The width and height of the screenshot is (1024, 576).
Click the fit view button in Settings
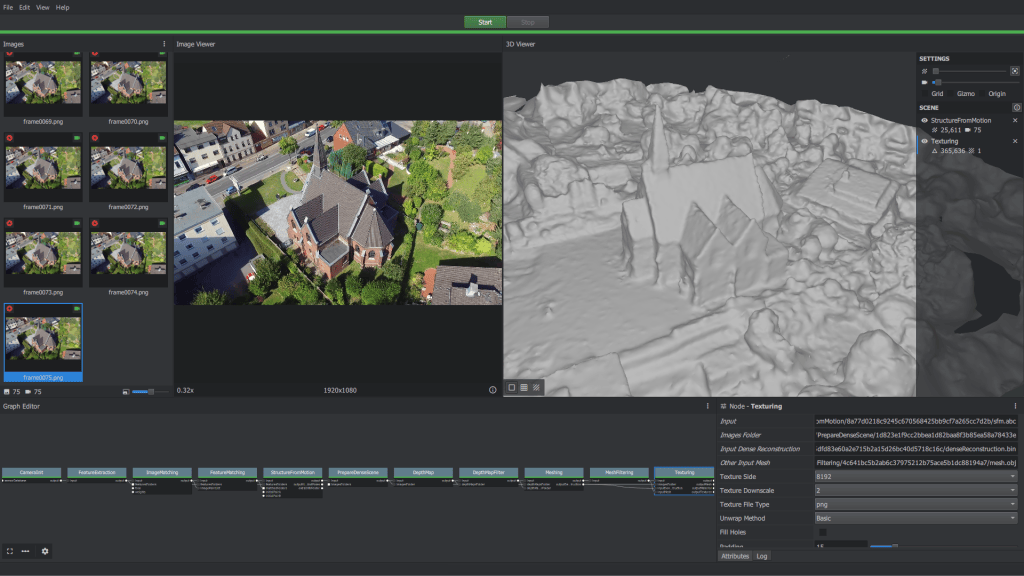pyautogui.click(x=1015, y=71)
